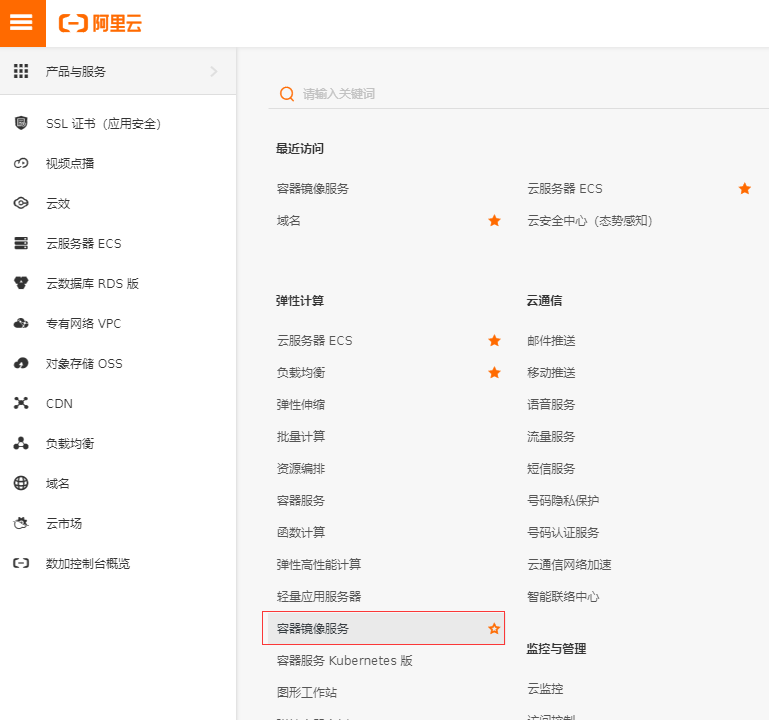Open 函数计算

tap(301, 533)
